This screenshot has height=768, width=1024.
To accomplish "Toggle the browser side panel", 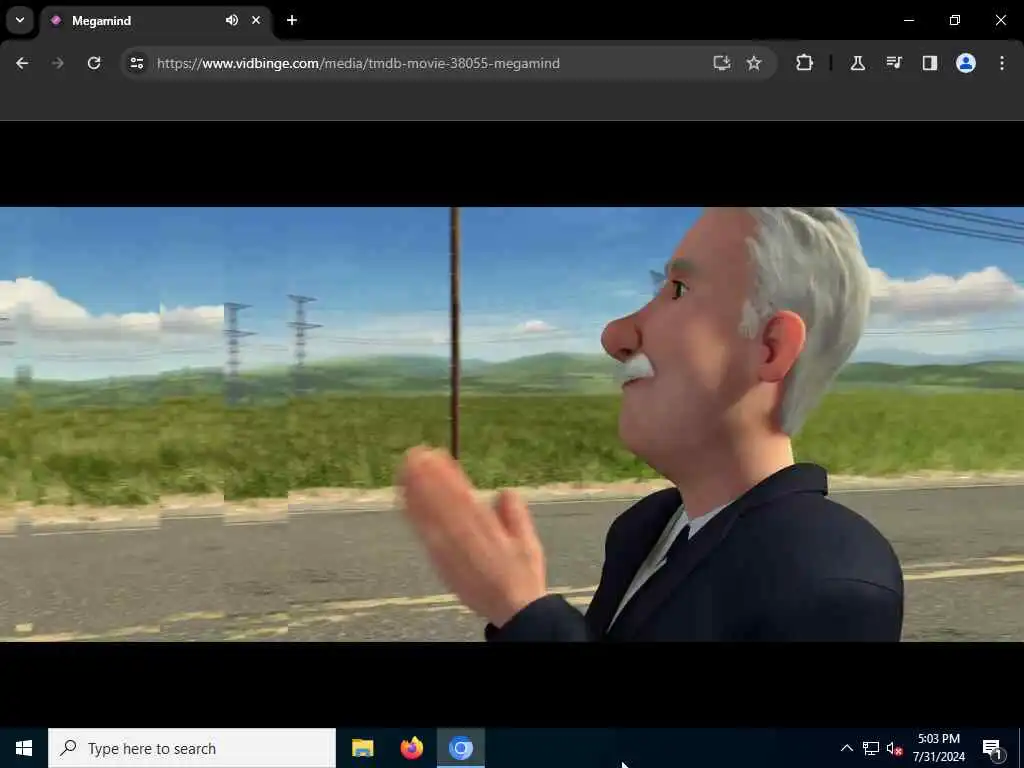I will click(930, 63).
